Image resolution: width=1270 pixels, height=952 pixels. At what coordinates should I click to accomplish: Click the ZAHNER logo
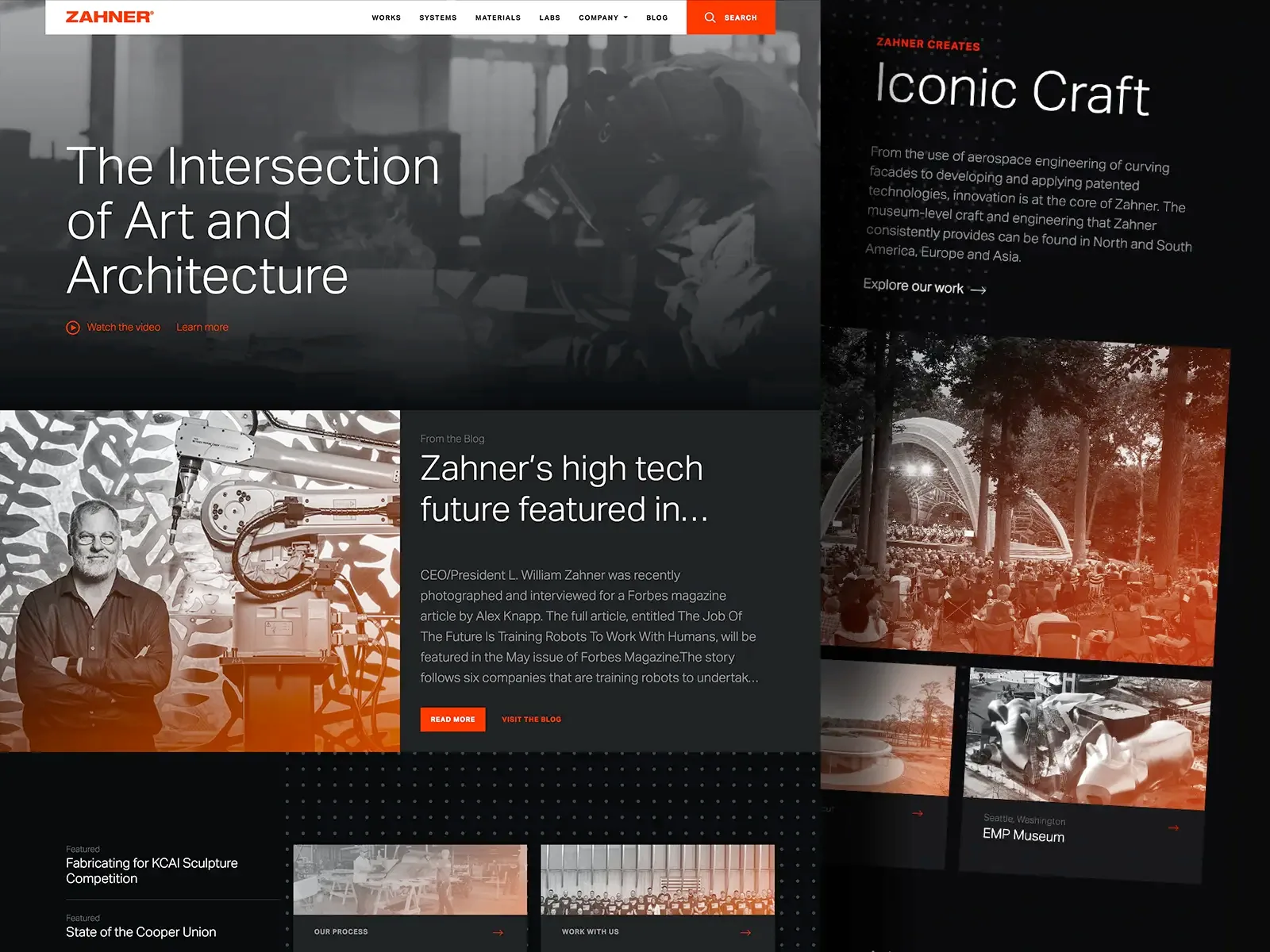[110, 17]
